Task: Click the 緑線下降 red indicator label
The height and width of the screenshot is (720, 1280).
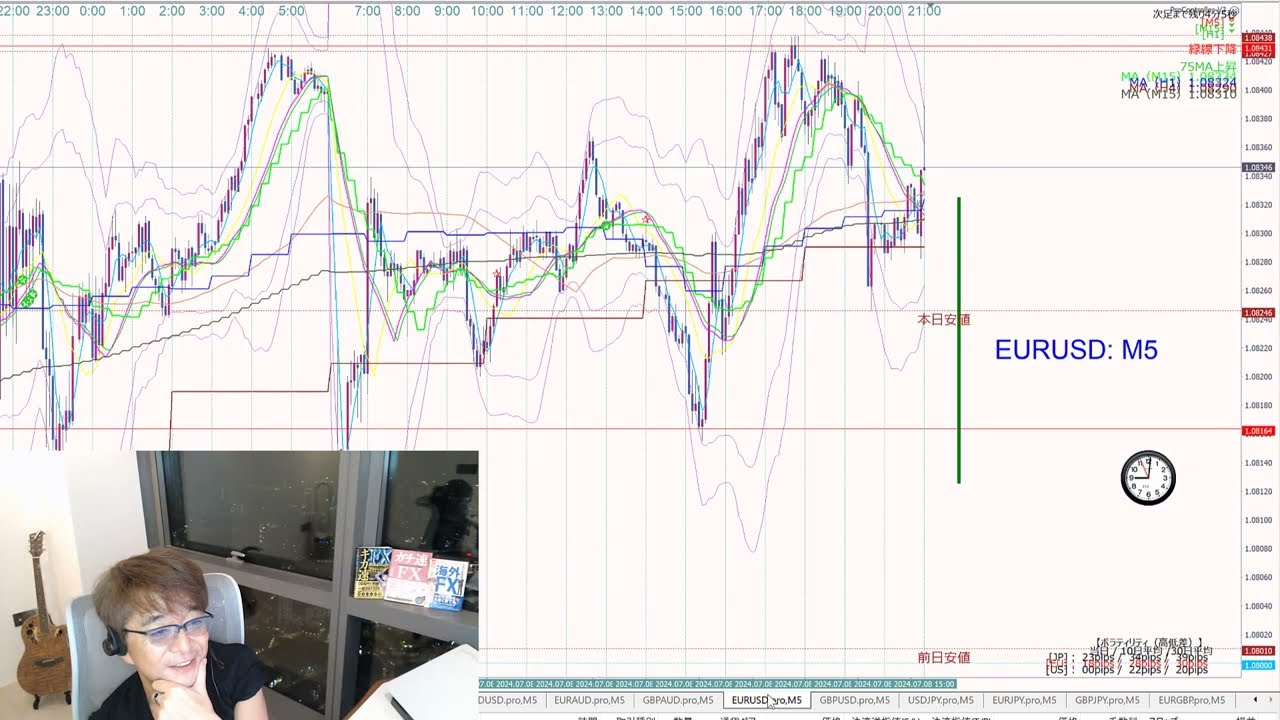Action: pos(1212,49)
